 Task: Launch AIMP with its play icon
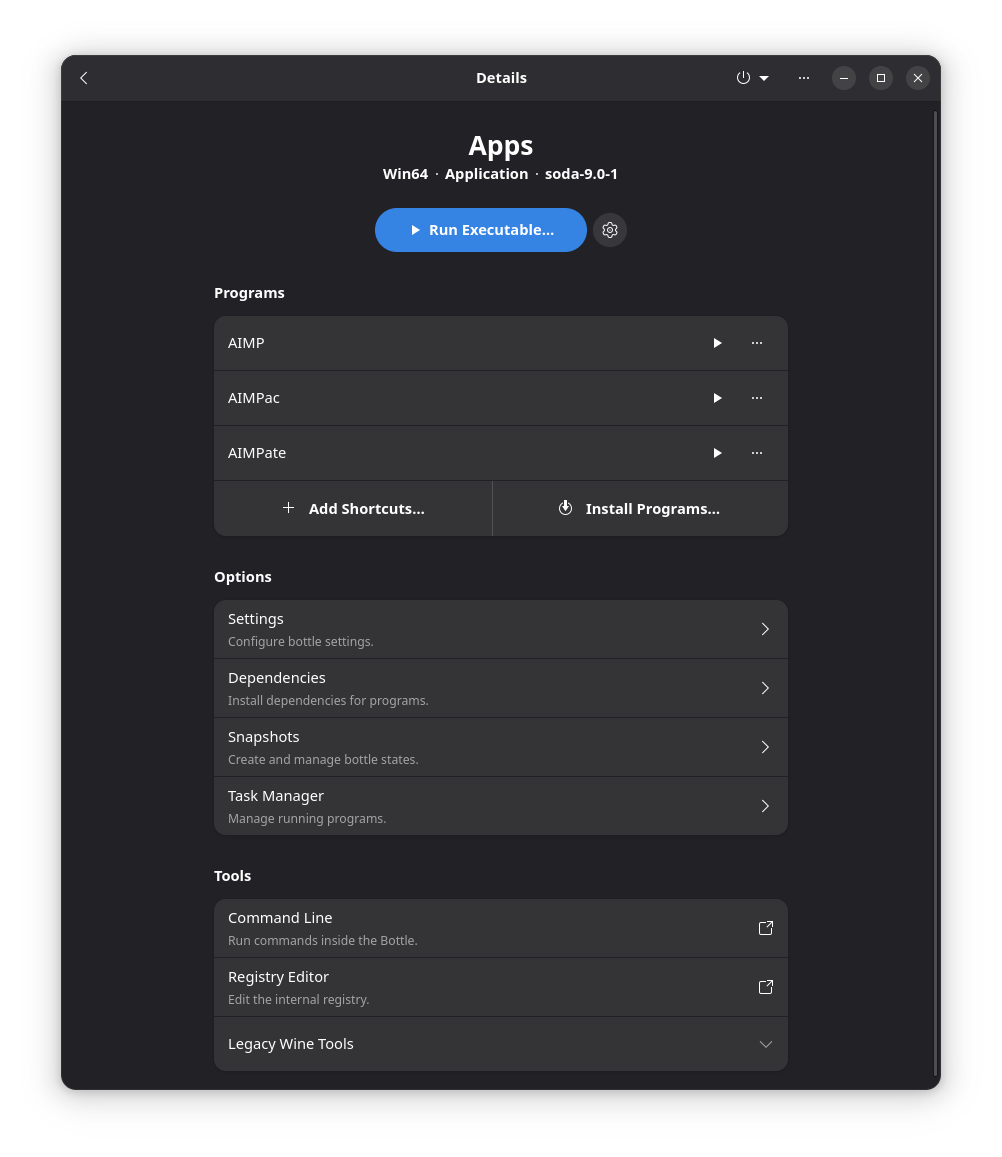(x=716, y=343)
